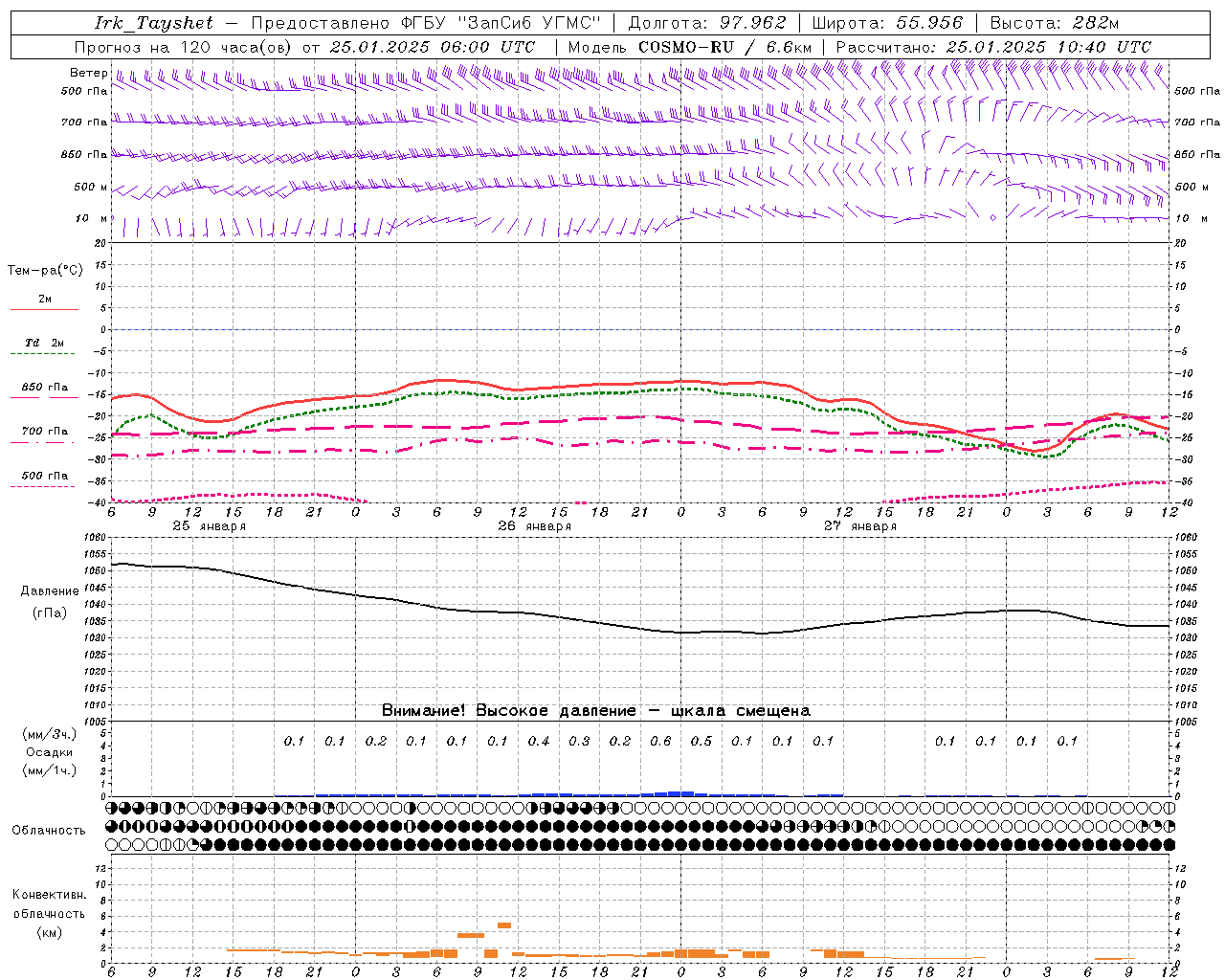Viewport: 1225px width, 980px height.
Task: Click the warning "Внимание! Высокое давление — шкала смещена"
Action: click(x=595, y=710)
